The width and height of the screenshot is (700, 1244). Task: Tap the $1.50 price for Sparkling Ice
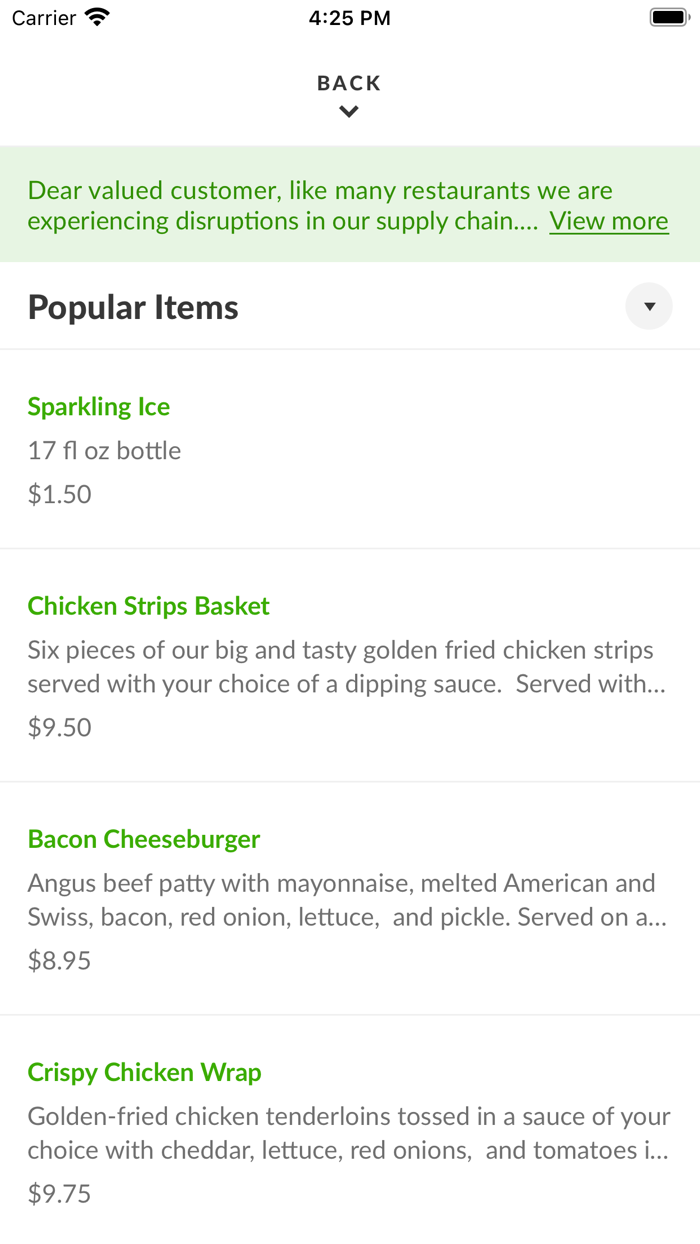(x=60, y=494)
